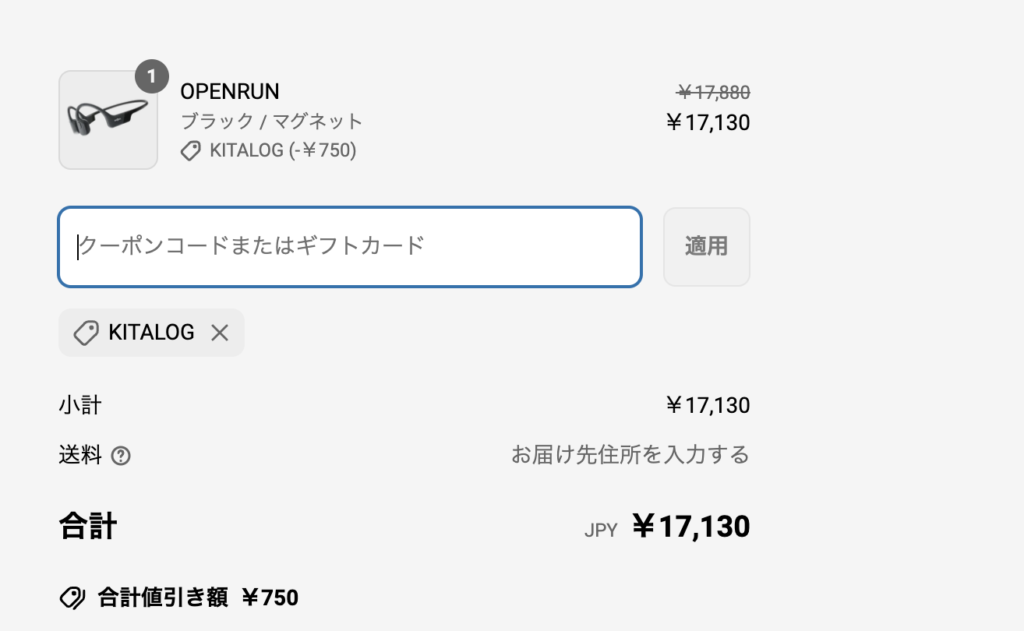
Task: Click the ブラック / マグネット variant text
Action: pyautogui.click(x=271, y=121)
